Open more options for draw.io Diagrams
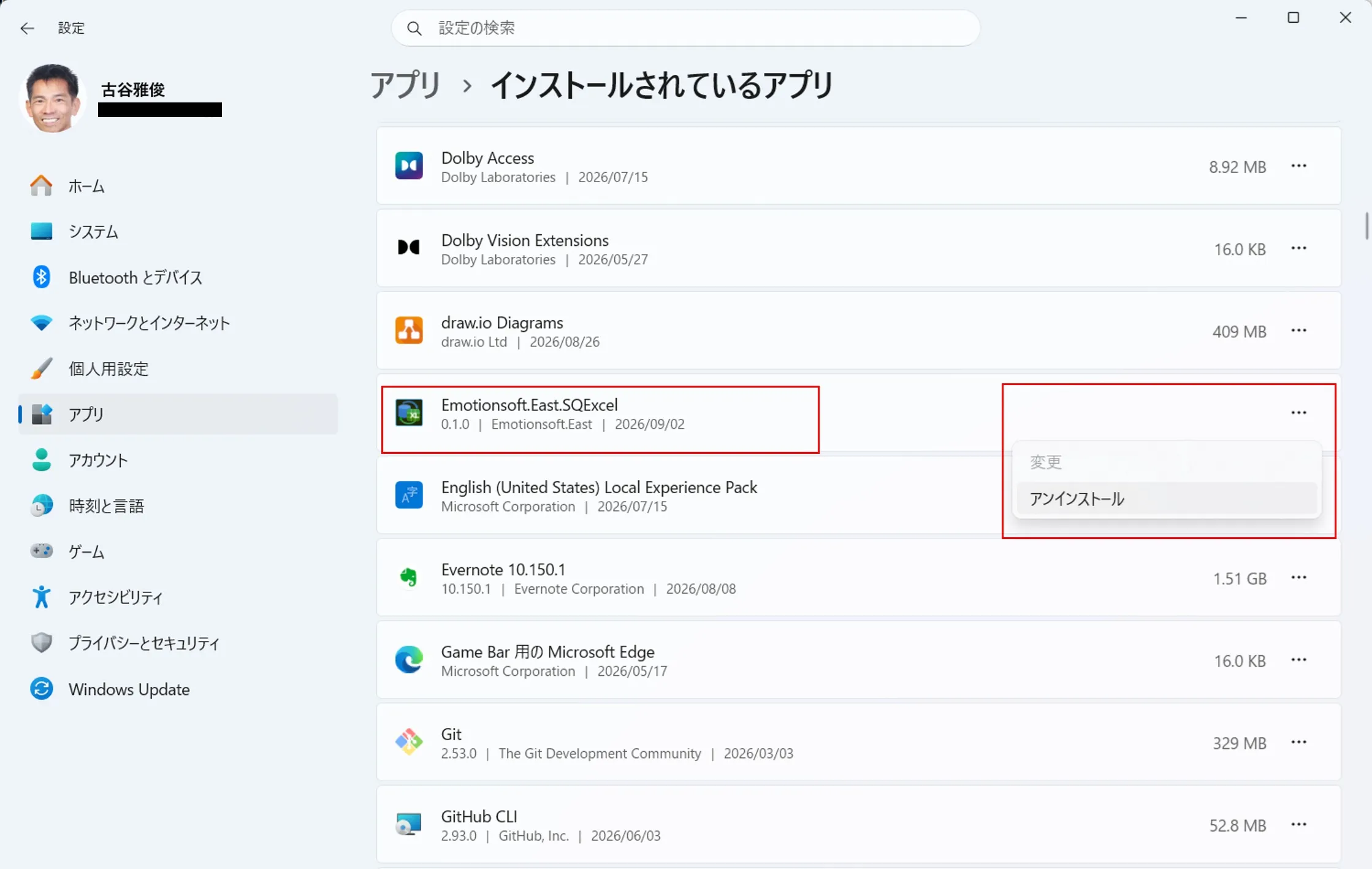This screenshot has height=869, width=1372. click(1299, 331)
